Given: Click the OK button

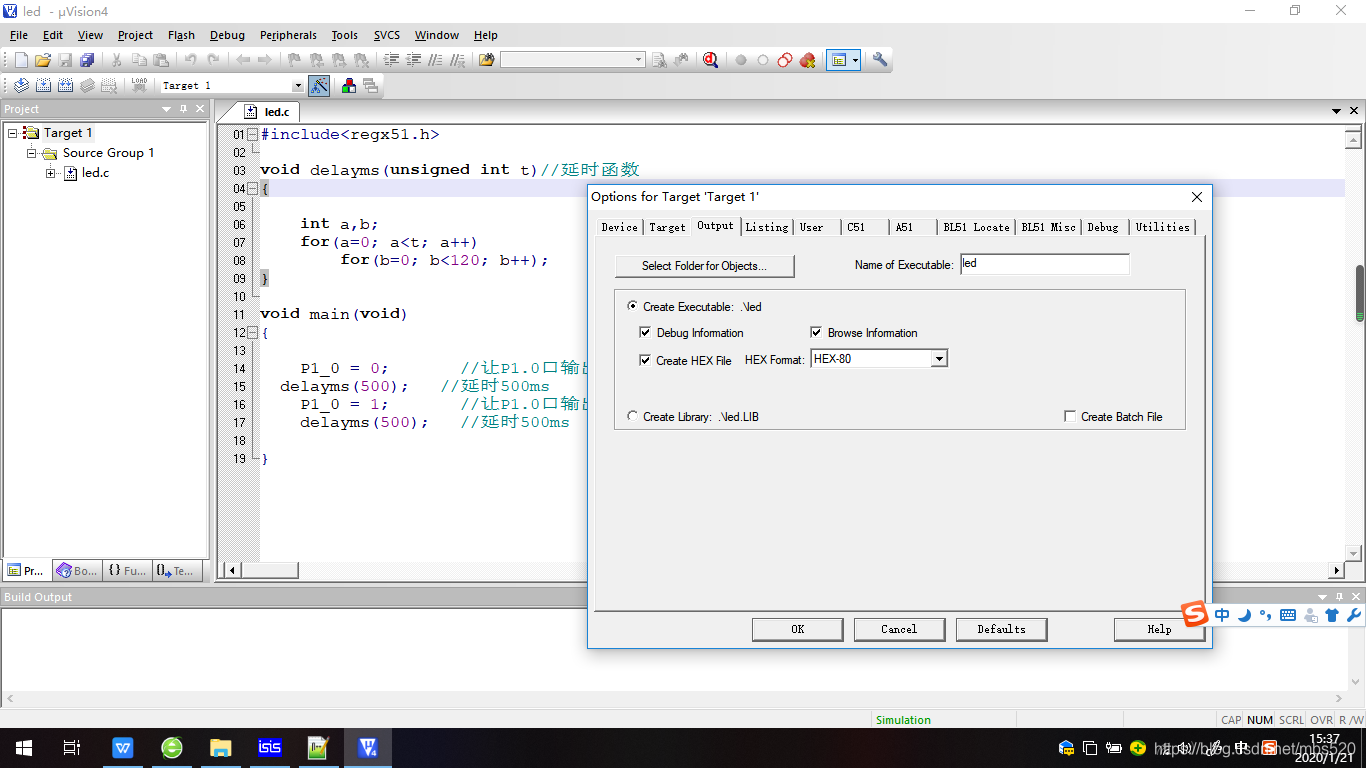Looking at the screenshot, I should (x=797, y=629).
